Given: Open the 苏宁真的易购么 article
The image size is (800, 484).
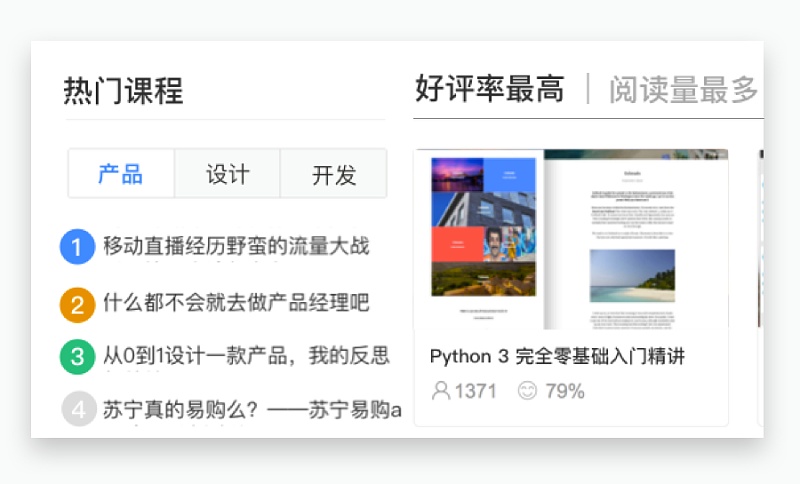Looking at the screenshot, I should tap(252, 409).
